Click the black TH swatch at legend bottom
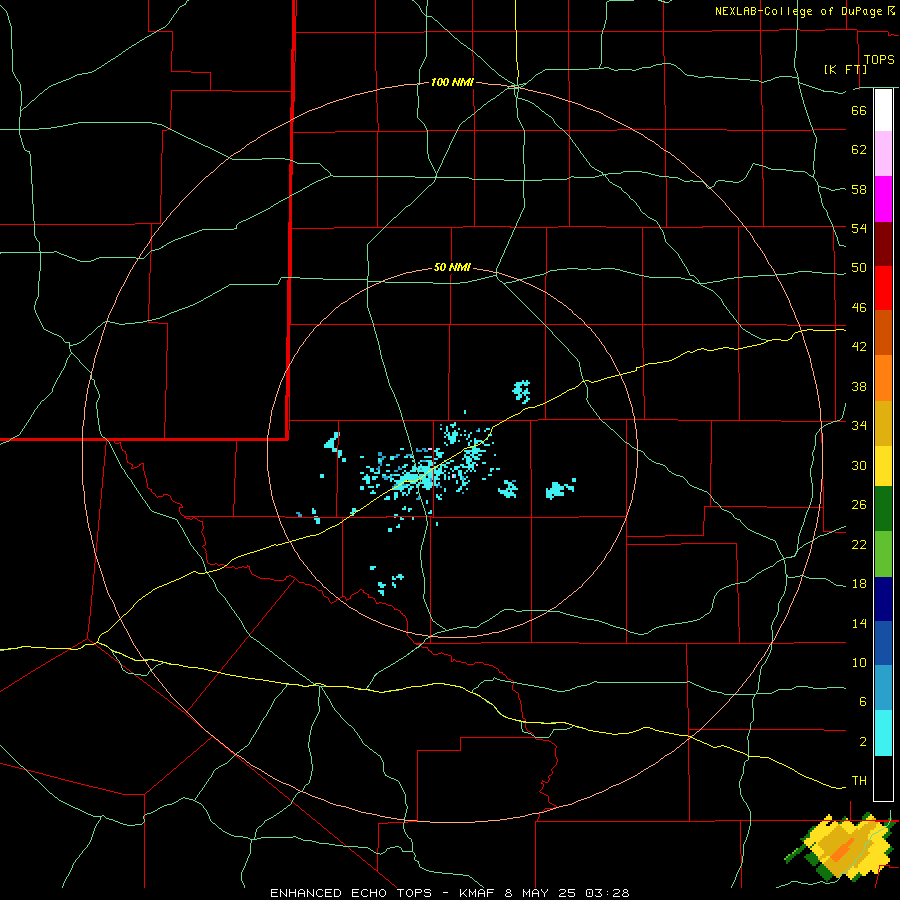This screenshot has width=900, height=900. coord(883,778)
